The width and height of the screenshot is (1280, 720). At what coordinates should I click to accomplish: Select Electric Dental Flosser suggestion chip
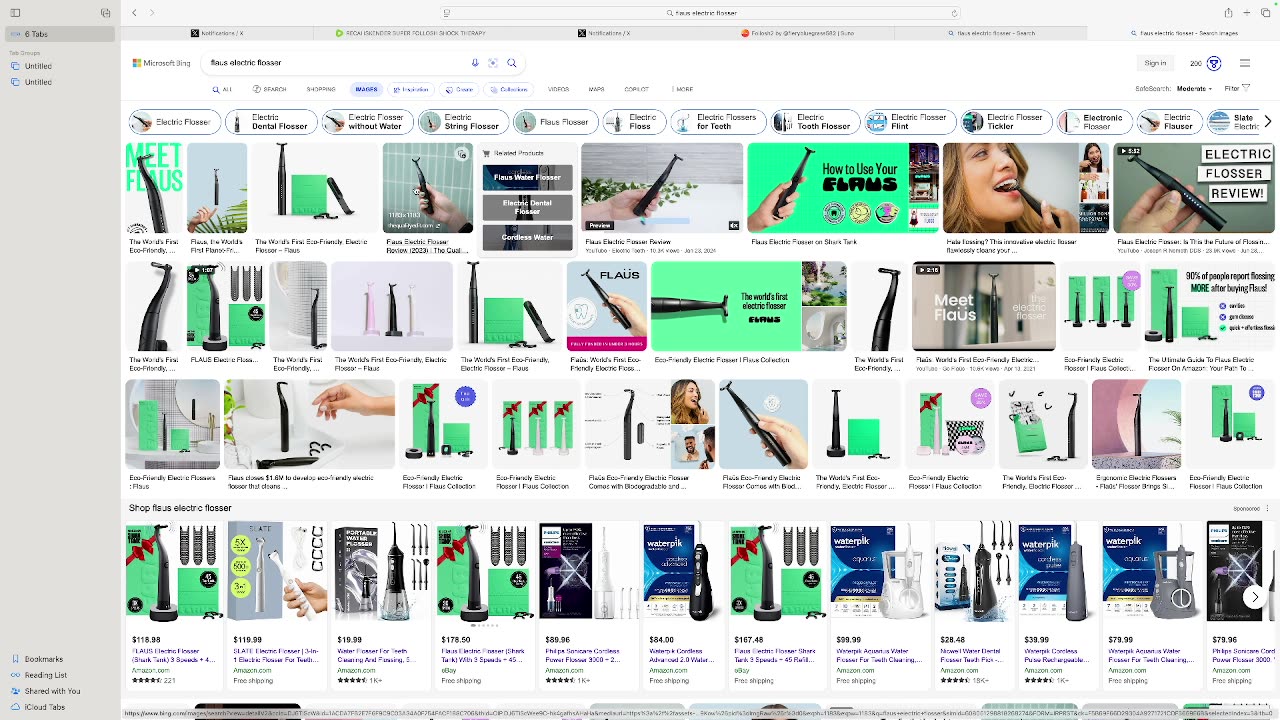272,122
